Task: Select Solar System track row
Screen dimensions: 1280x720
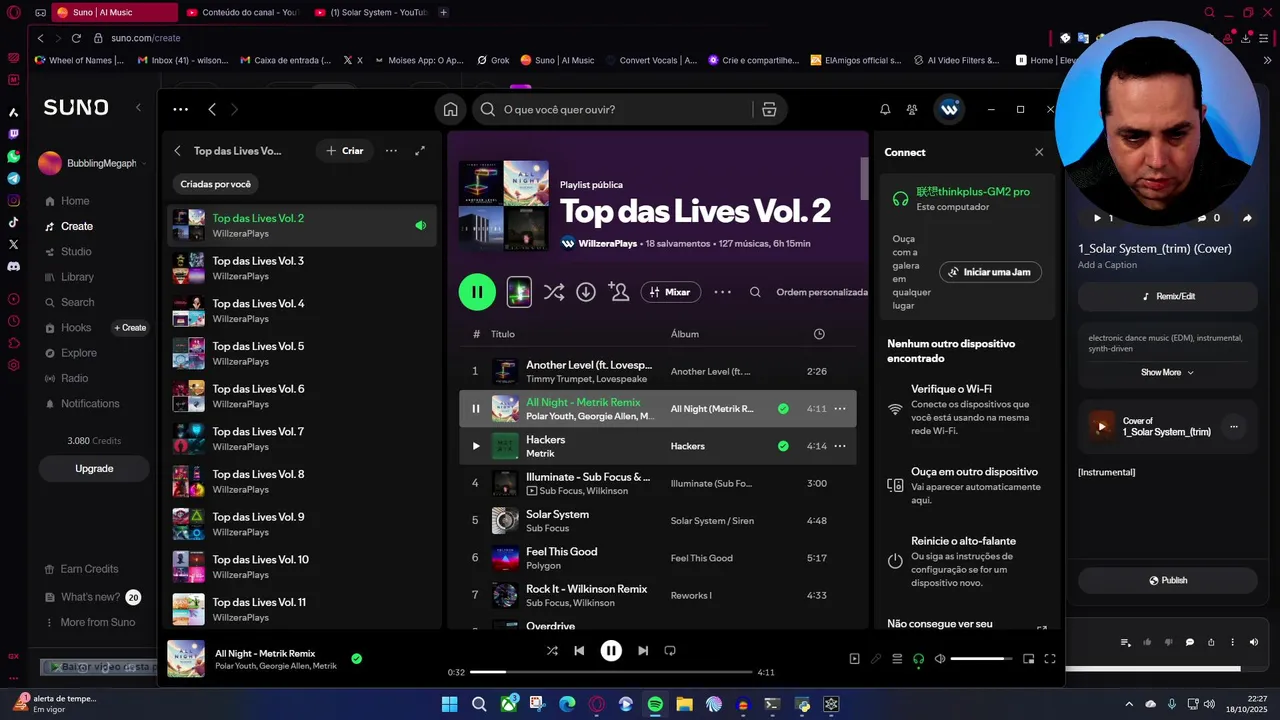Action: click(657, 521)
